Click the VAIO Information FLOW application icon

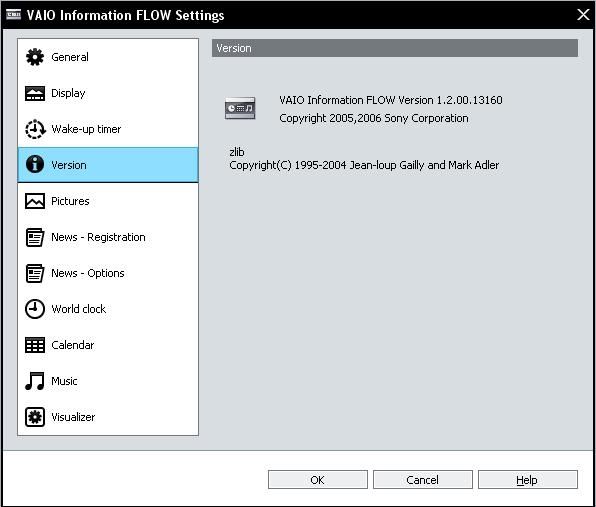point(240,108)
